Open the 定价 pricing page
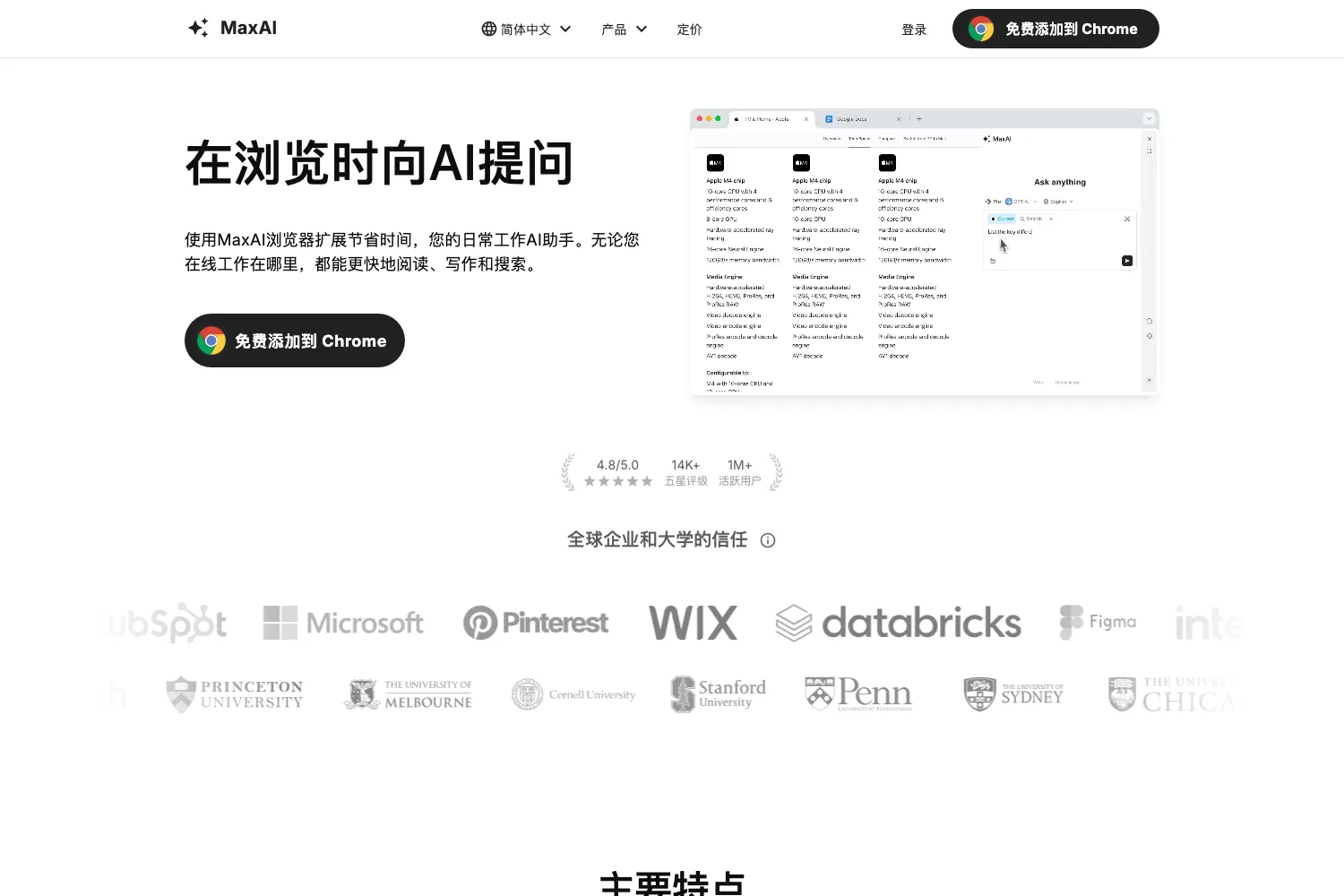Screen dimensions: 1344x896 pos(689,30)
